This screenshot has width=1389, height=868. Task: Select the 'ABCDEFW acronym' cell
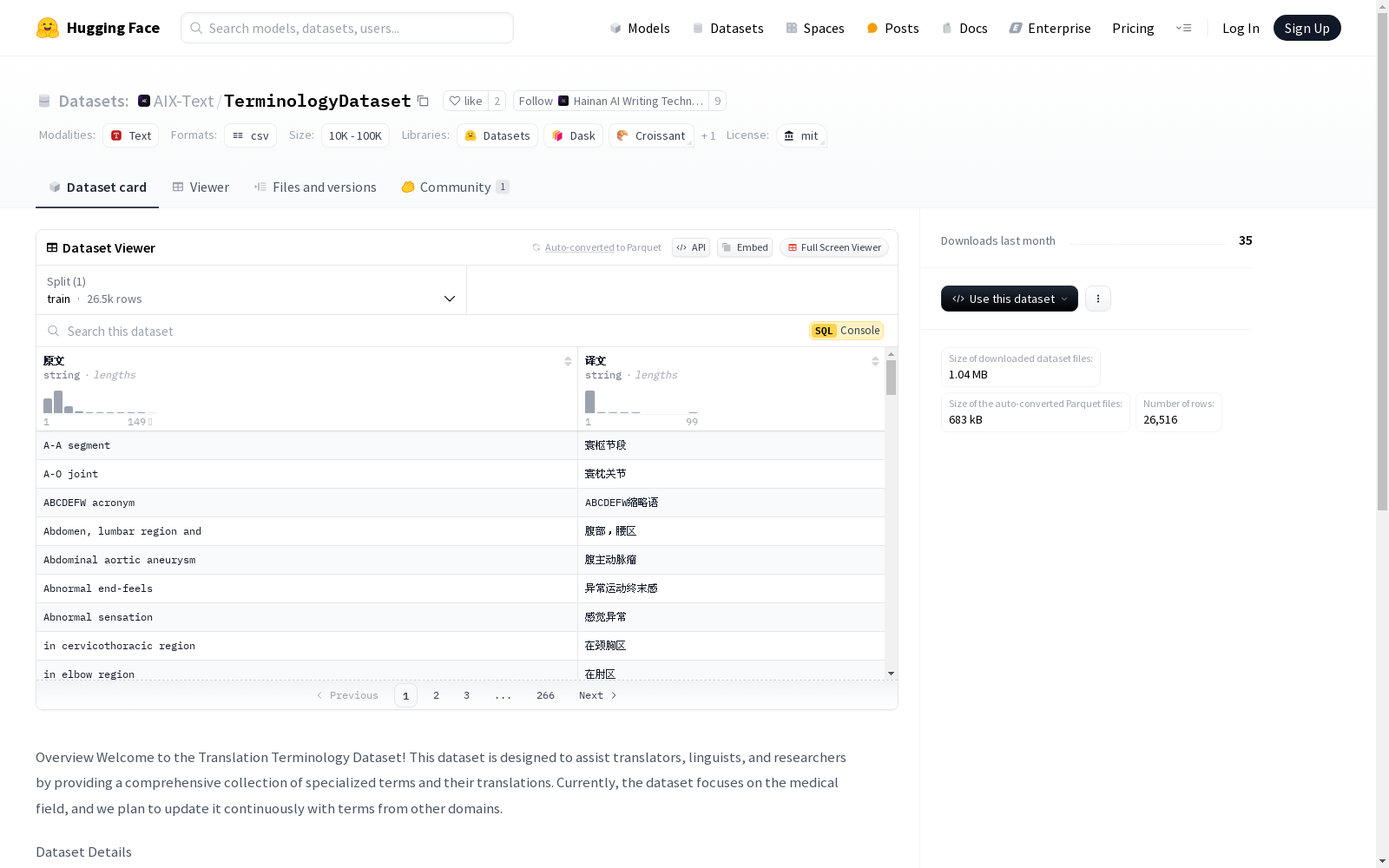[306, 503]
